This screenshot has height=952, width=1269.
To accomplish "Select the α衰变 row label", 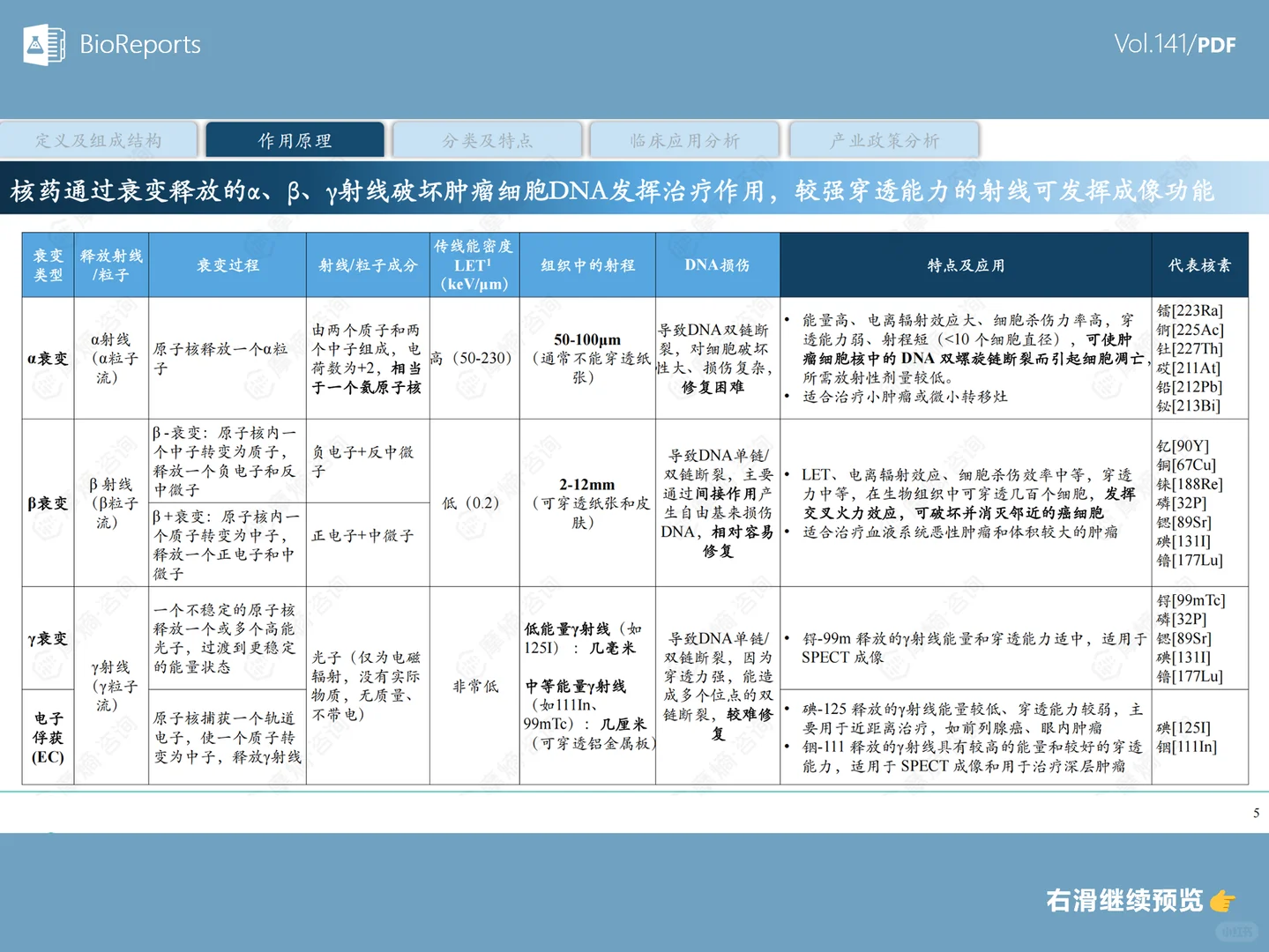I will [47, 358].
